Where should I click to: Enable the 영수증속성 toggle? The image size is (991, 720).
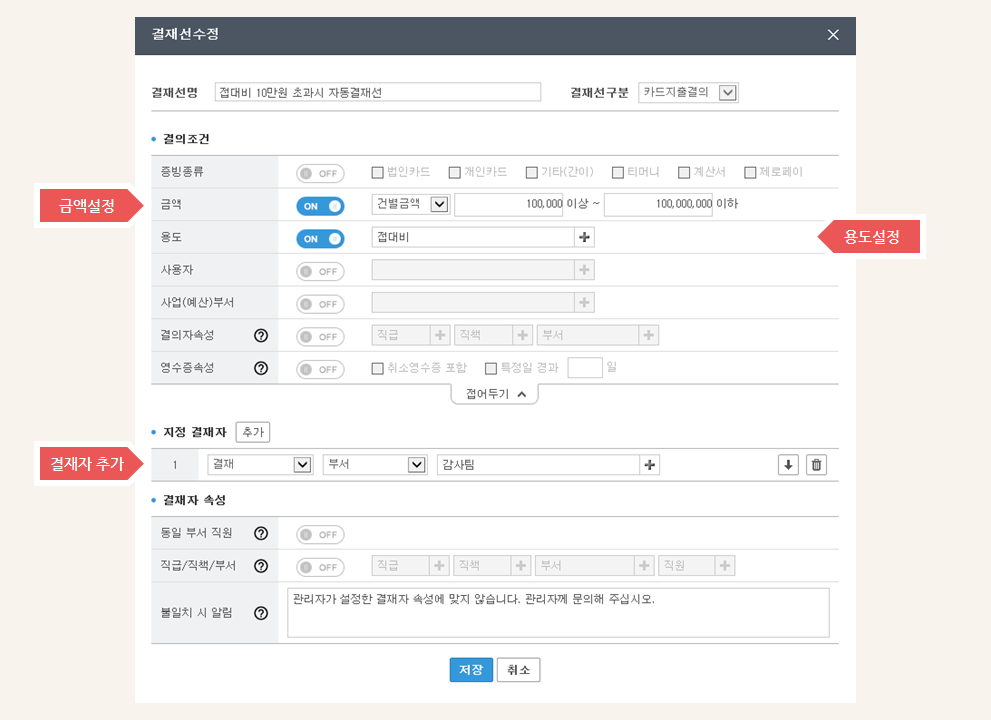[x=320, y=369]
